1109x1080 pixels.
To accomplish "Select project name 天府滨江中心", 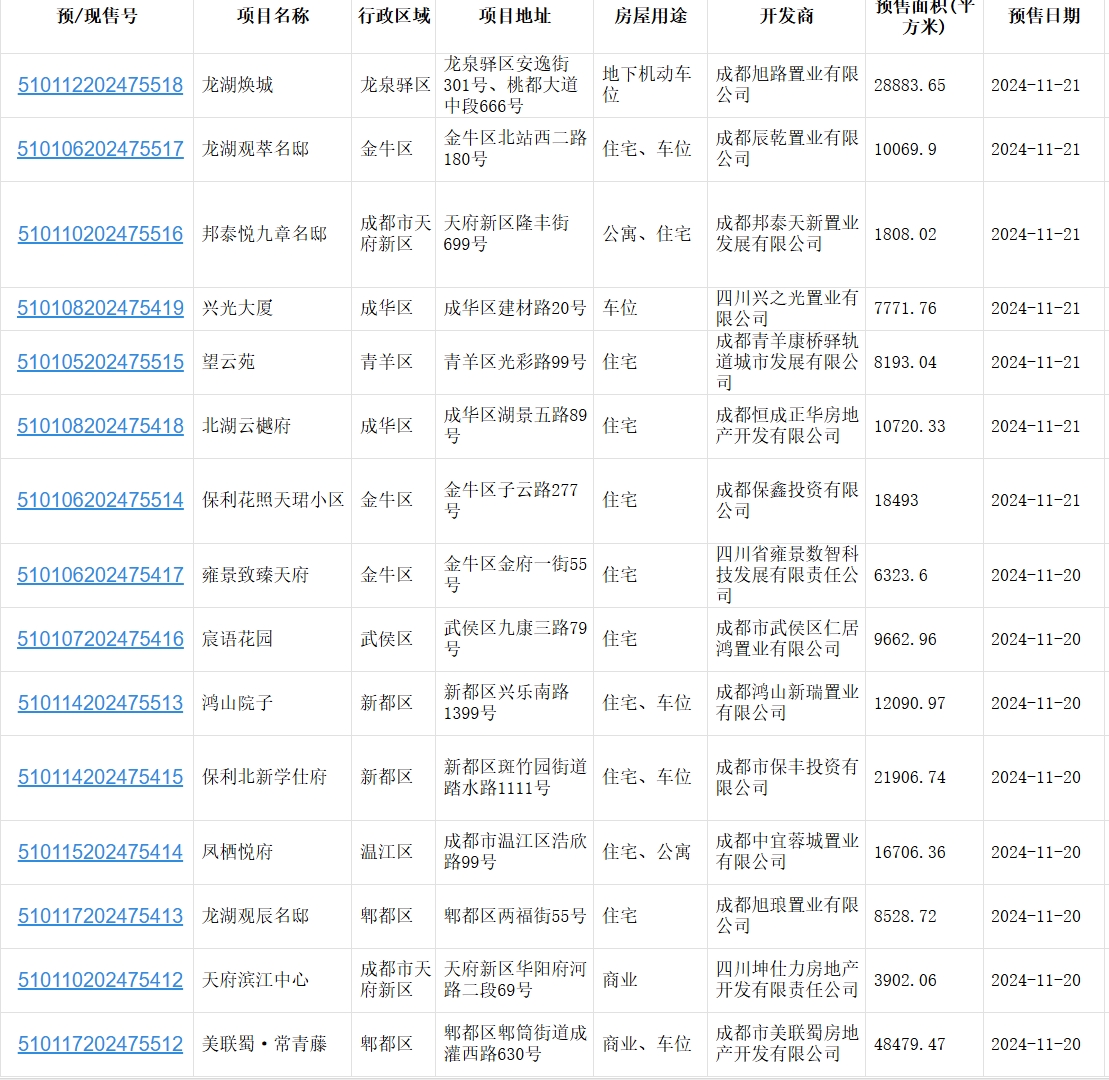I will click(255, 980).
